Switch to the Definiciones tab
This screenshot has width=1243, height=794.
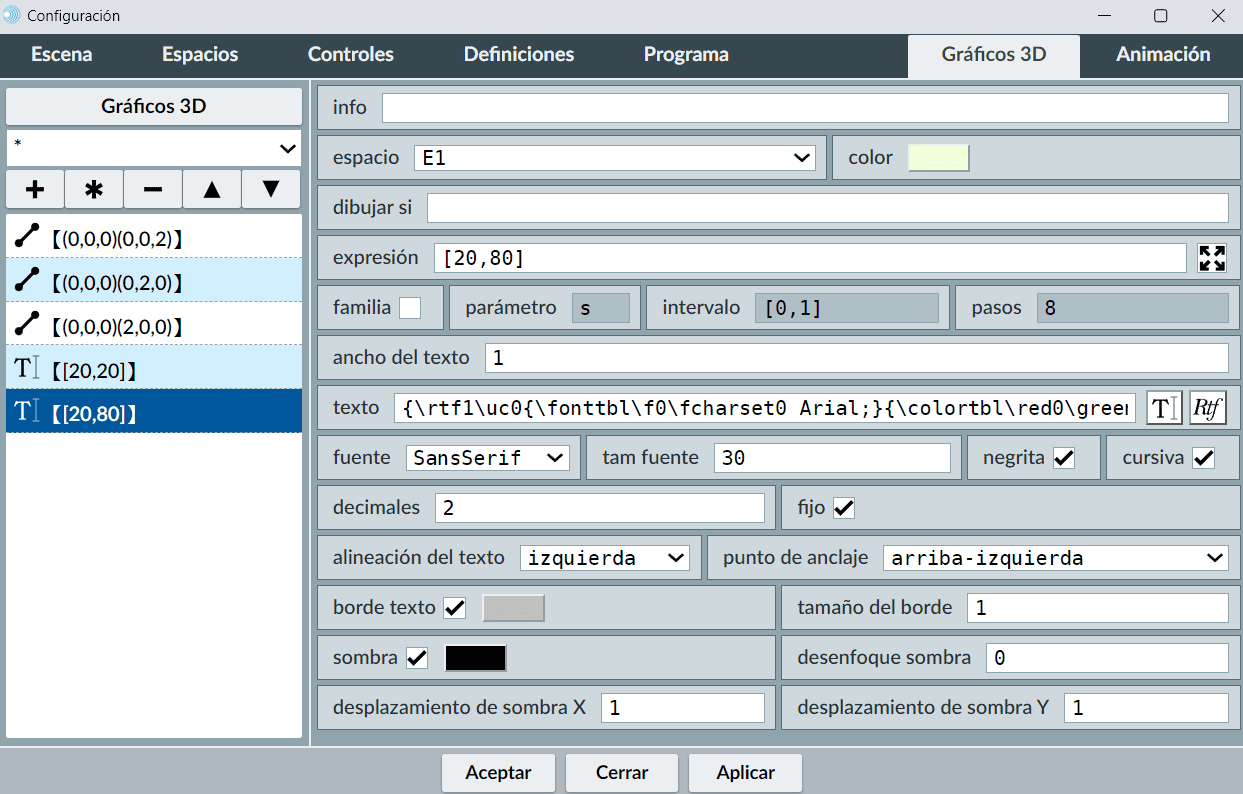tap(518, 55)
